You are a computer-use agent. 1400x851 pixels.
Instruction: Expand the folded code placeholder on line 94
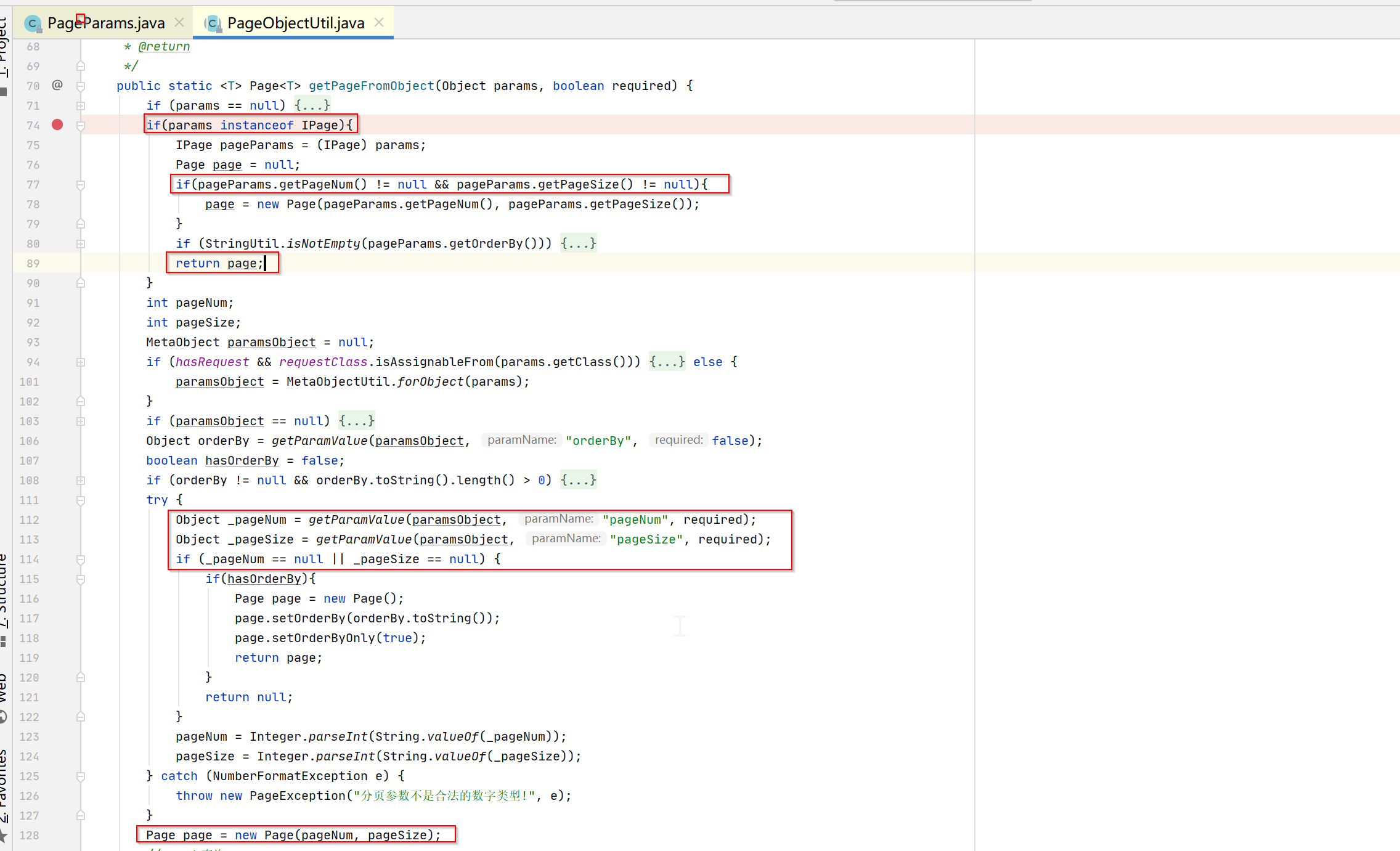tap(667, 362)
